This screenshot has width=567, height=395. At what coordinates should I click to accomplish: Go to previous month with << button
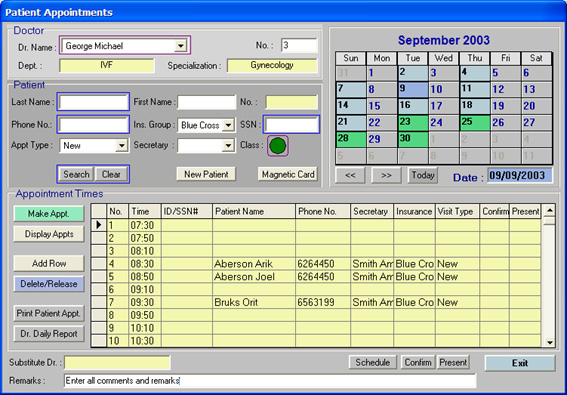click(350, 175)
